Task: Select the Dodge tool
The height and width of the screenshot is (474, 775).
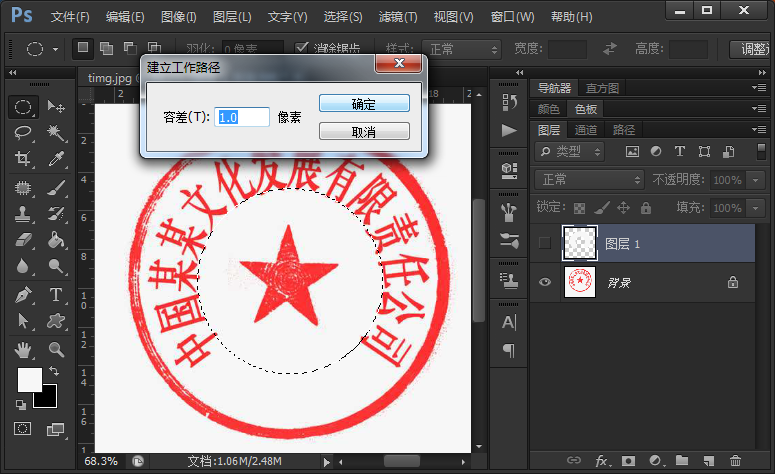Action: pos(55,266)
